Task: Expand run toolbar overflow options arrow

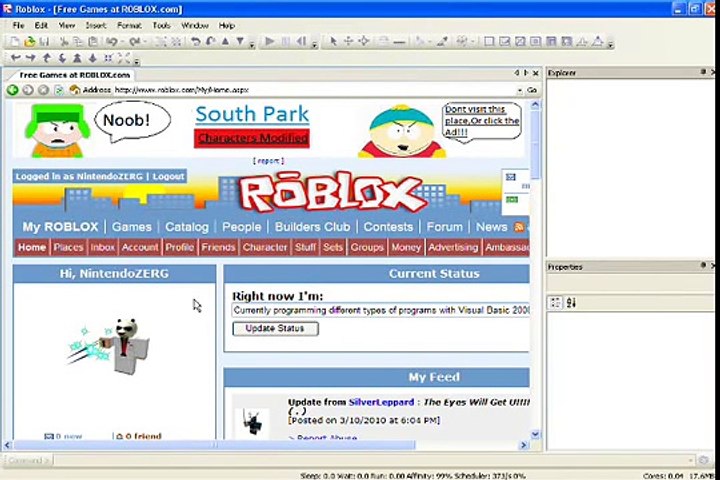Action: (315, 45)
